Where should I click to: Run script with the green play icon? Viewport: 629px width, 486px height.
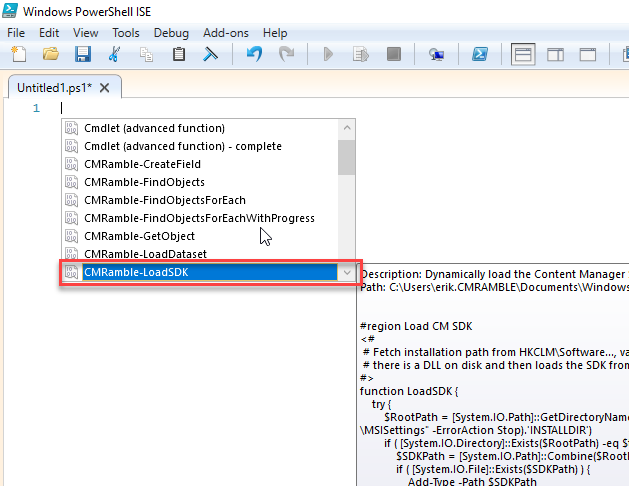pos(328,54)
